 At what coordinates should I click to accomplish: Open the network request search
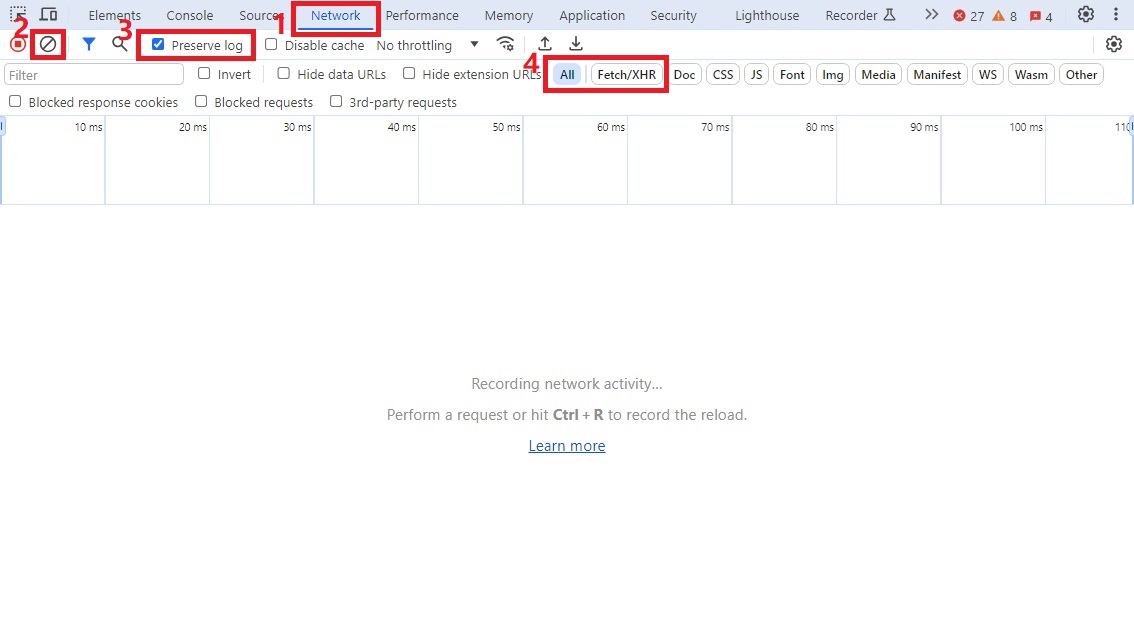click(x=120, y=44)
